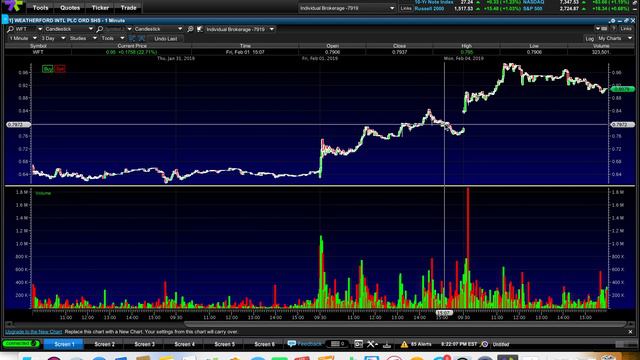Switch to Screen 6 tab
This screenshot has height=360, width=640.
[x=264, y=344]
